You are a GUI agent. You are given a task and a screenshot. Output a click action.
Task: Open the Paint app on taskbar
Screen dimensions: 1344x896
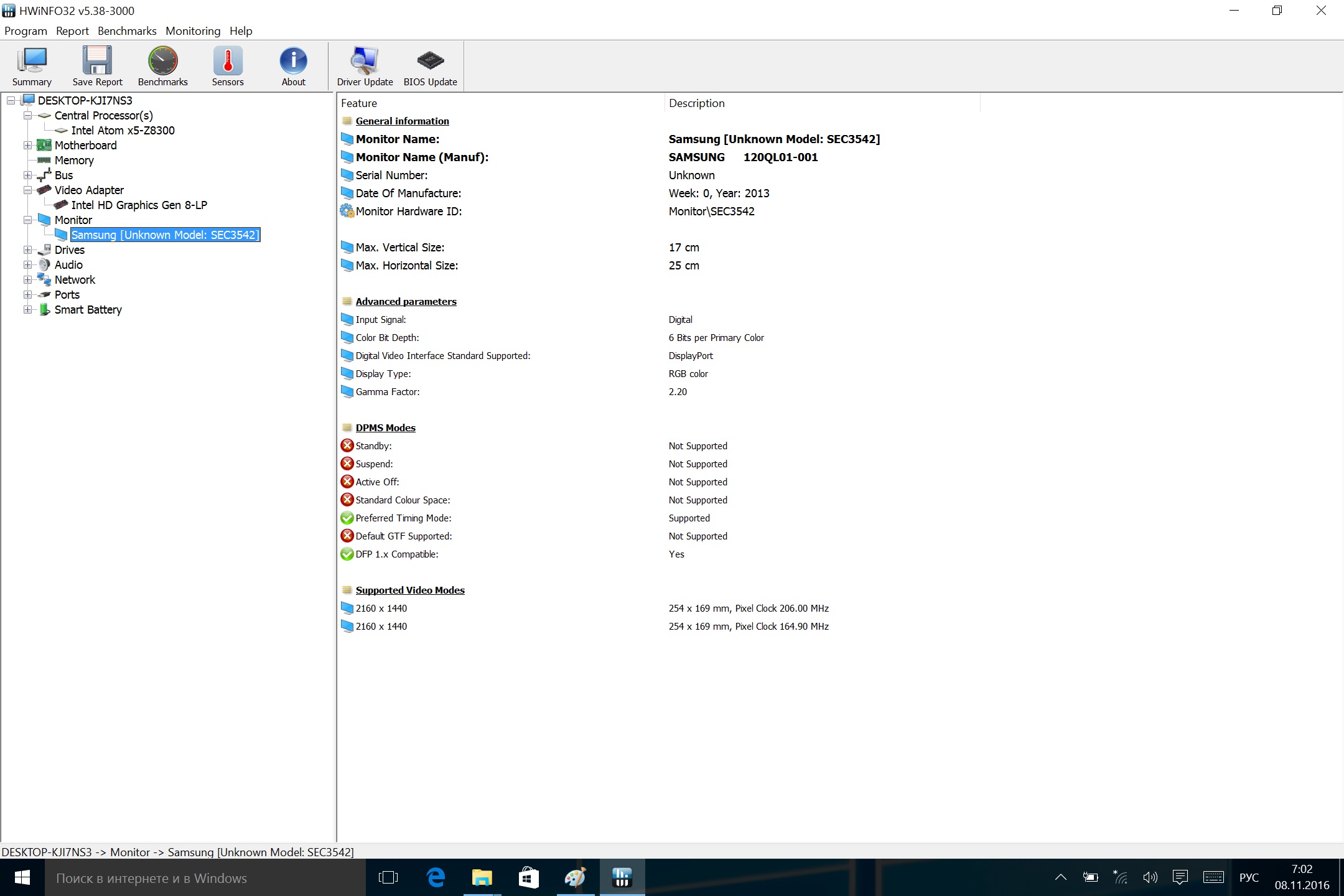[575, 877]
